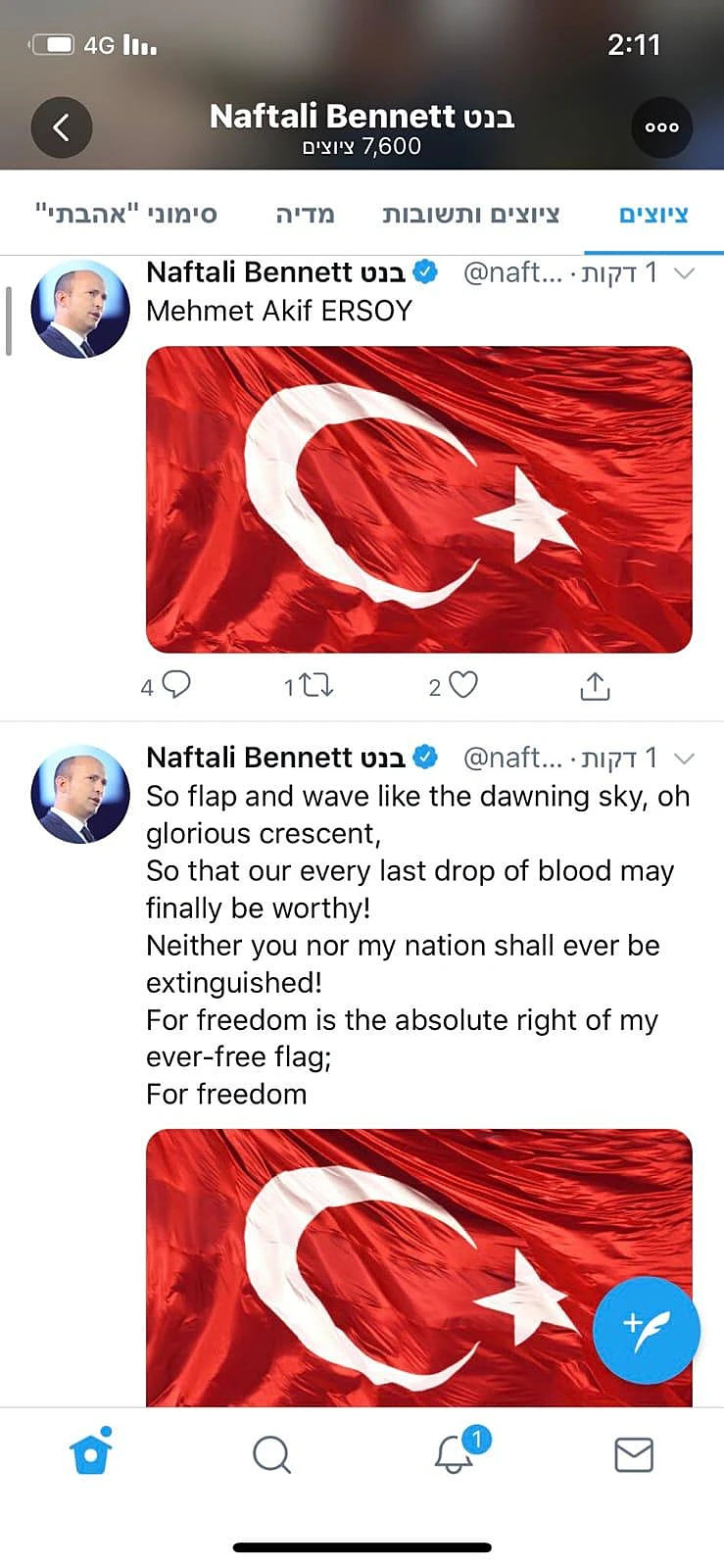Switch to the מדיה tab

point(305,214)
